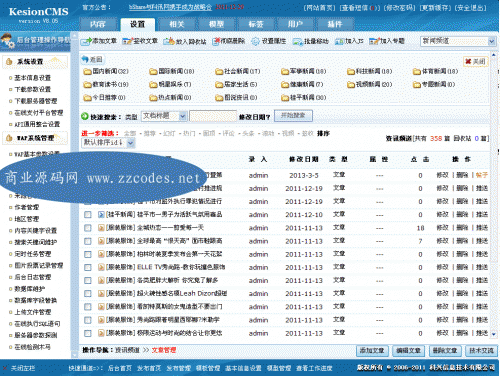The height and width of the screenshot is (376, 500).
Task: Check the box for the 全球最高 article
Action: pos(88,241)
